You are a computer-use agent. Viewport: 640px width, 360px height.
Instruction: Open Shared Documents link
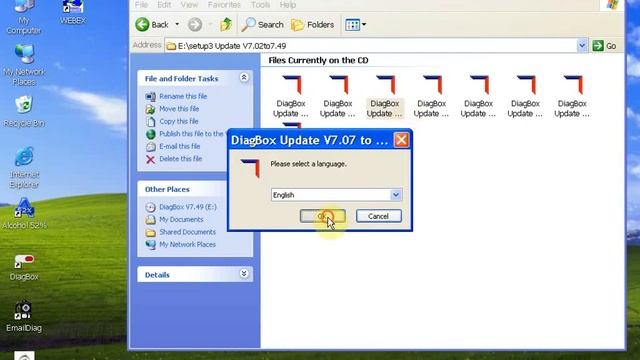187,232
